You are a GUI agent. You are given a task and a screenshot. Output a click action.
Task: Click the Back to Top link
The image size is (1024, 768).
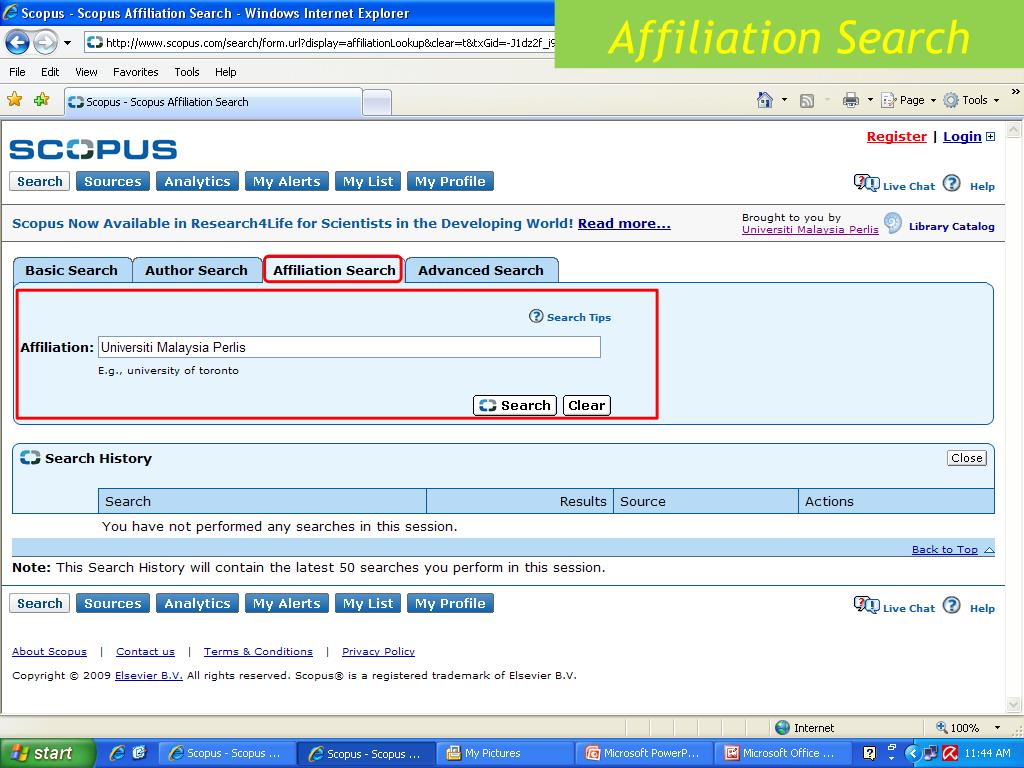pyautogui.click(x=945, y=550)
